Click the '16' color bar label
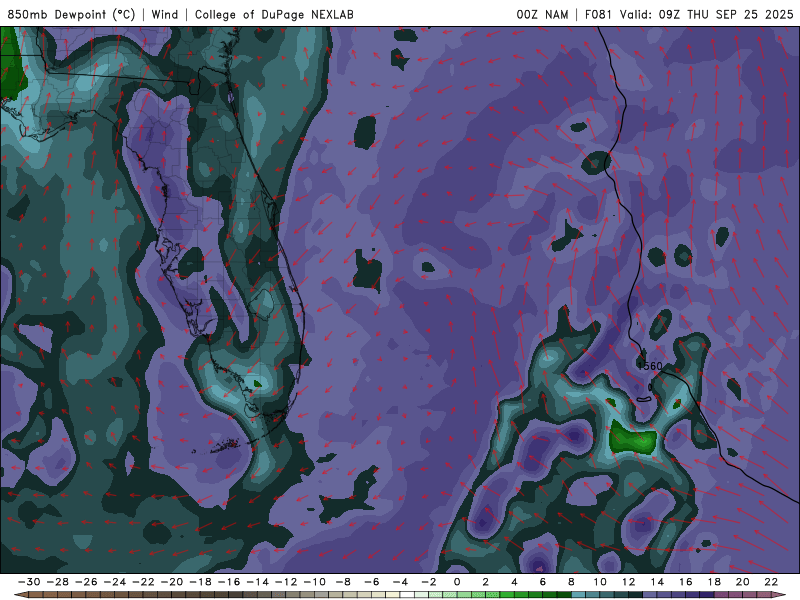This screenshot has width=800, height=600. (686, 582)
